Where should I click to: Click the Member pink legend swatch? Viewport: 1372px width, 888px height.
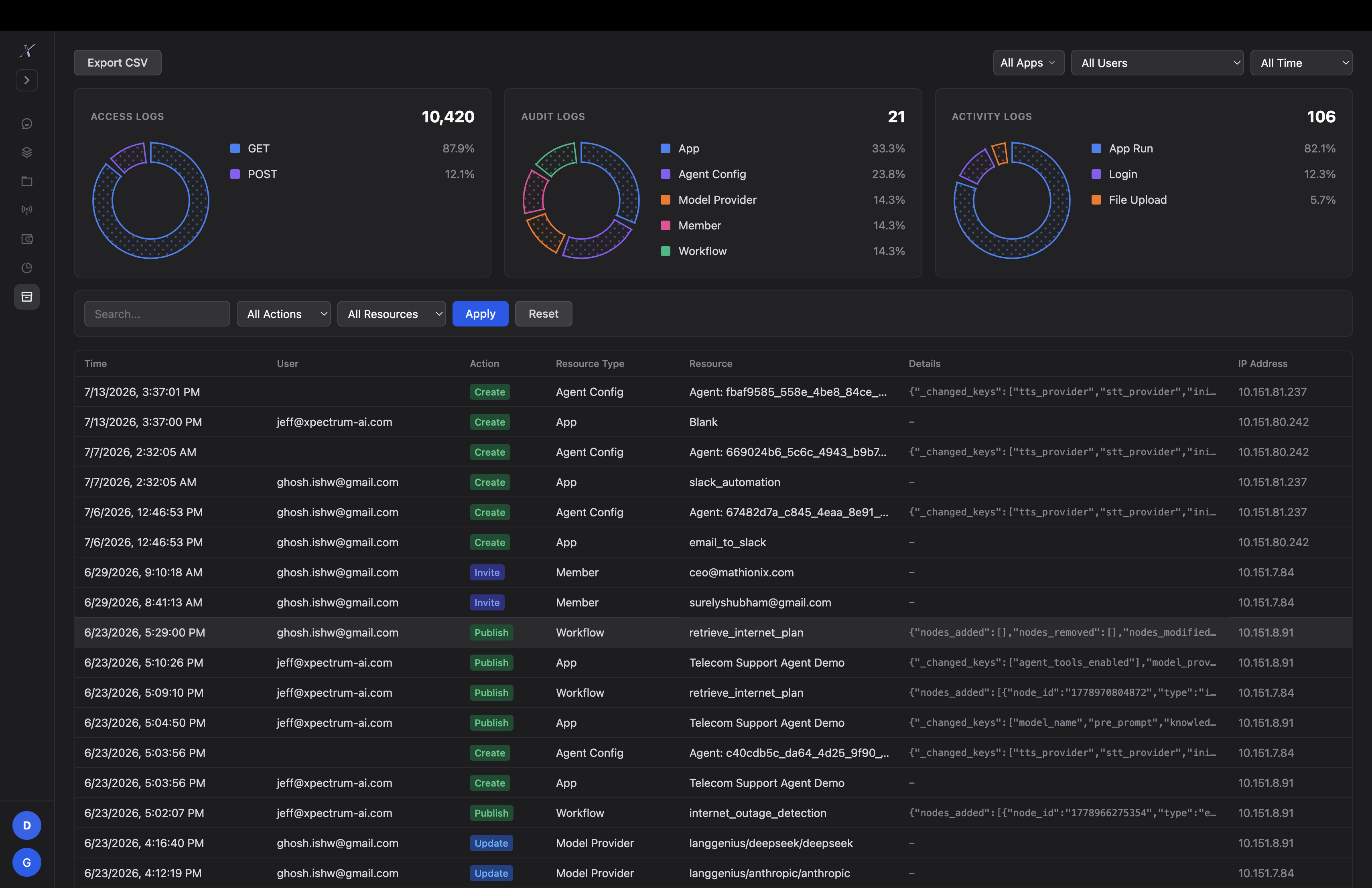pos(665,226)
